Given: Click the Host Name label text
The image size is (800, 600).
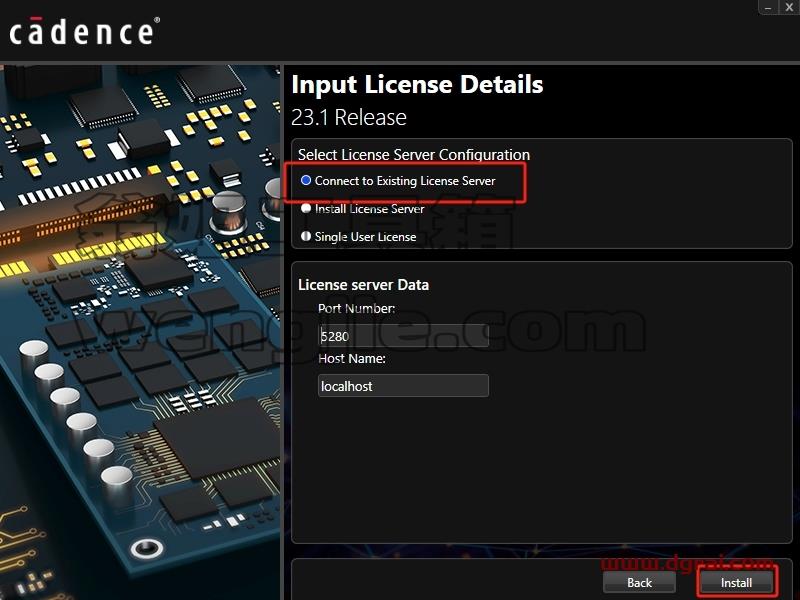Looking at the screenshot, I should coord(352,359).
